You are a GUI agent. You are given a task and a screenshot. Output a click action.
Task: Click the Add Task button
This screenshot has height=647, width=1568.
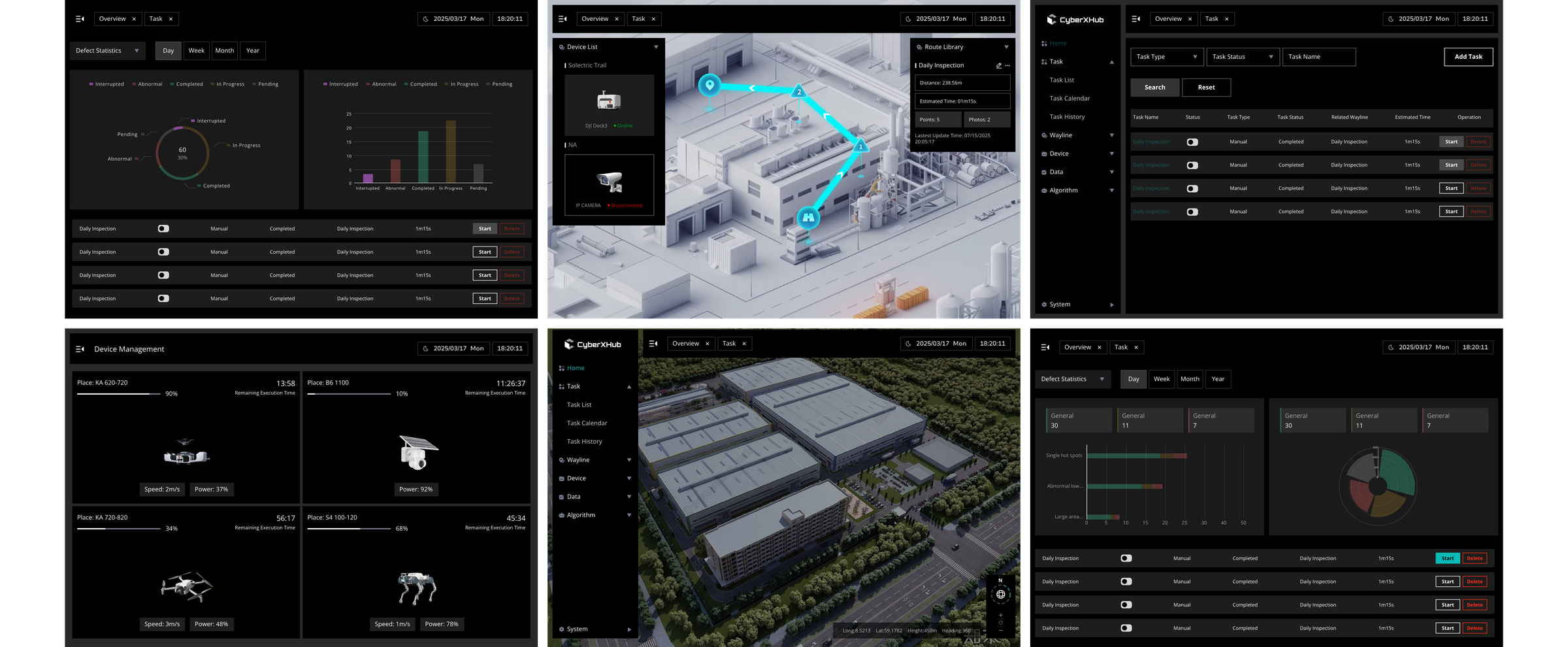point(1468,57)
